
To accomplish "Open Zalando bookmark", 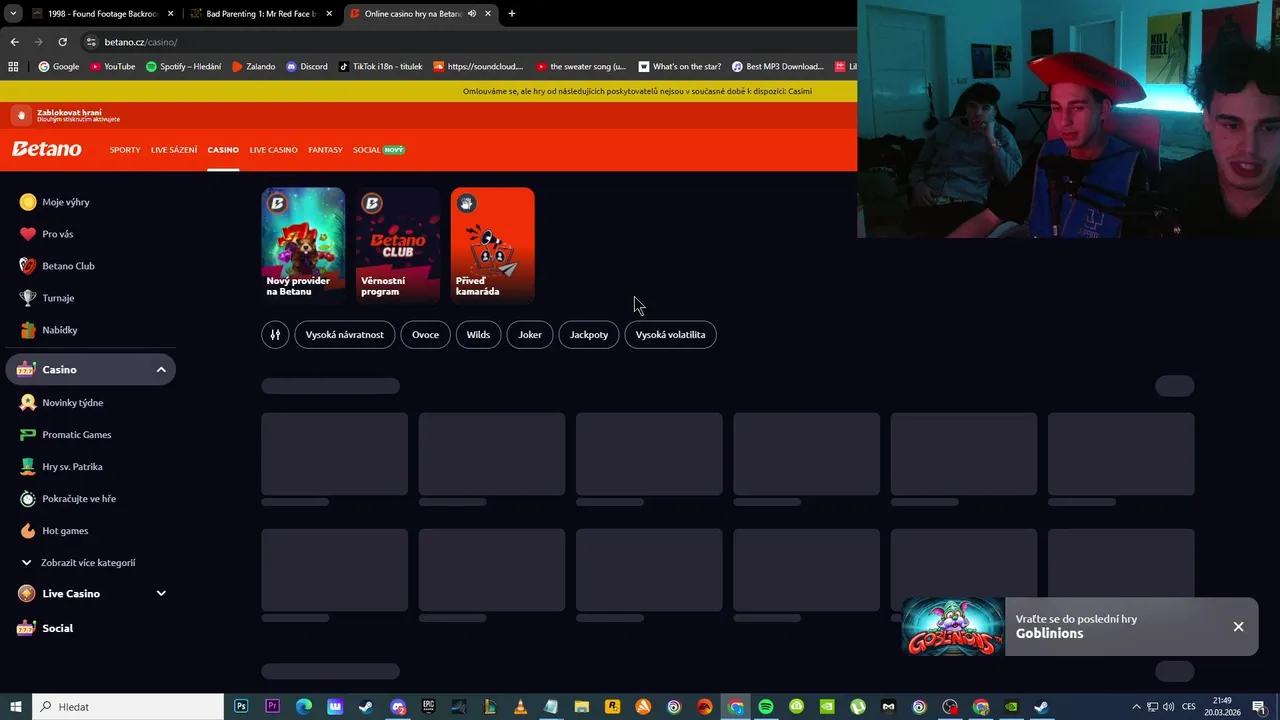I will pyautogui.click(x=253, y=67).
